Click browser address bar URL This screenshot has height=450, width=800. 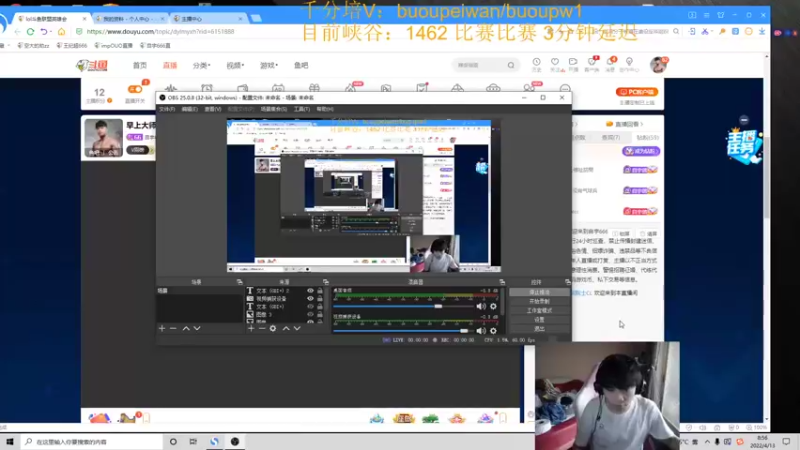160,32
